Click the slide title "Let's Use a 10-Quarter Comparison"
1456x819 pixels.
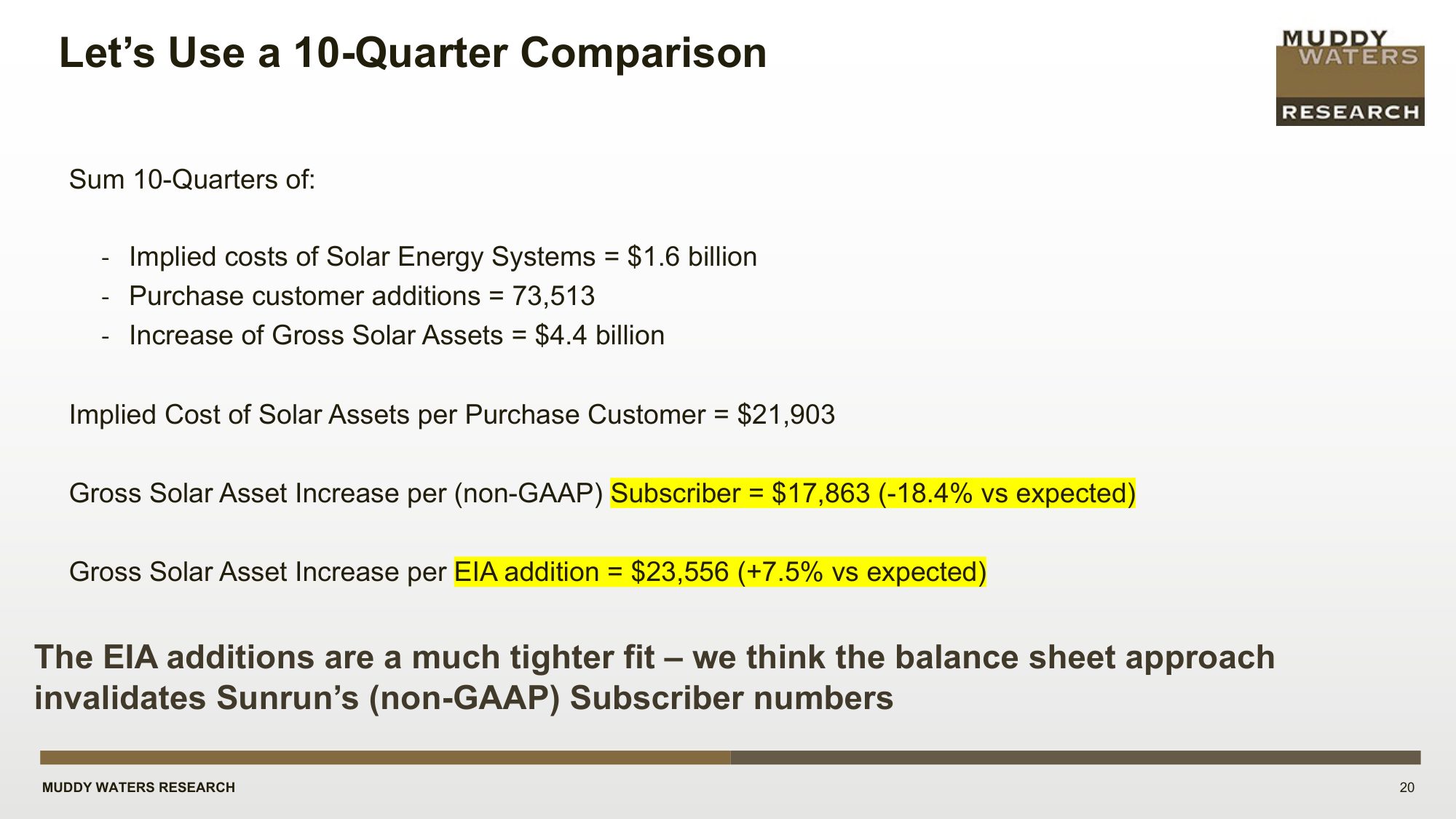click(x=413, y=53)
